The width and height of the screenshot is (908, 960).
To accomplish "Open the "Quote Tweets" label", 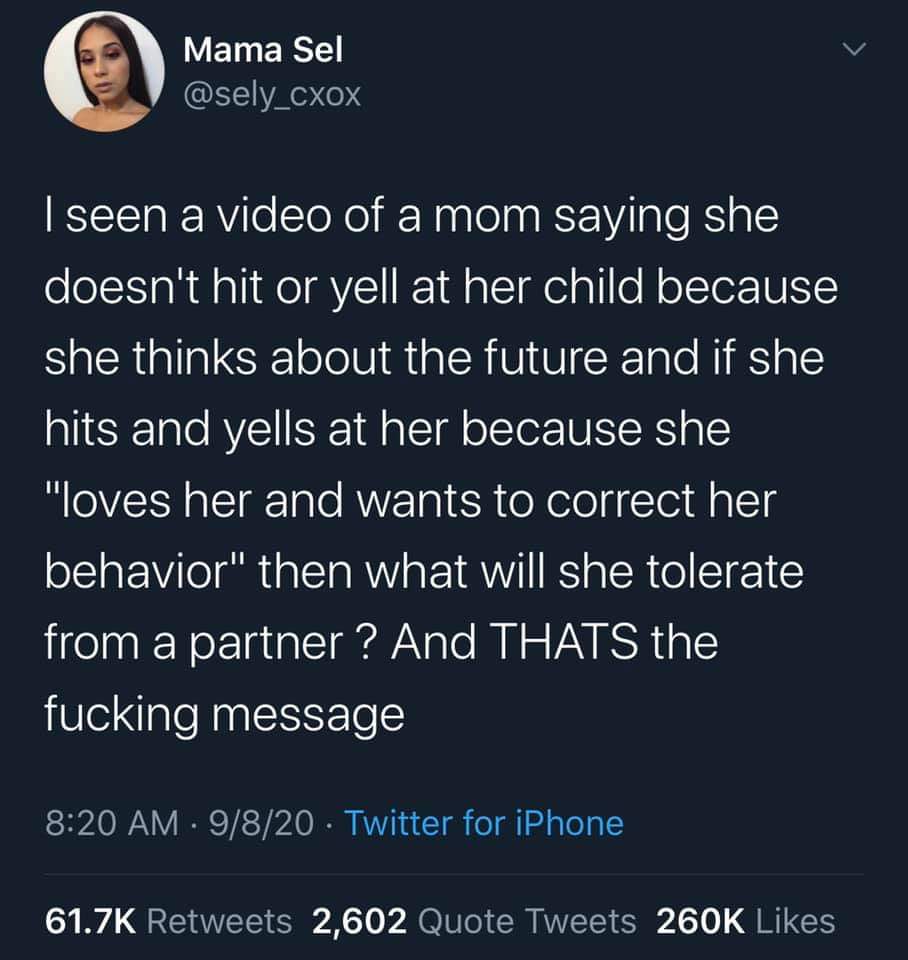I will coord(527,921).
